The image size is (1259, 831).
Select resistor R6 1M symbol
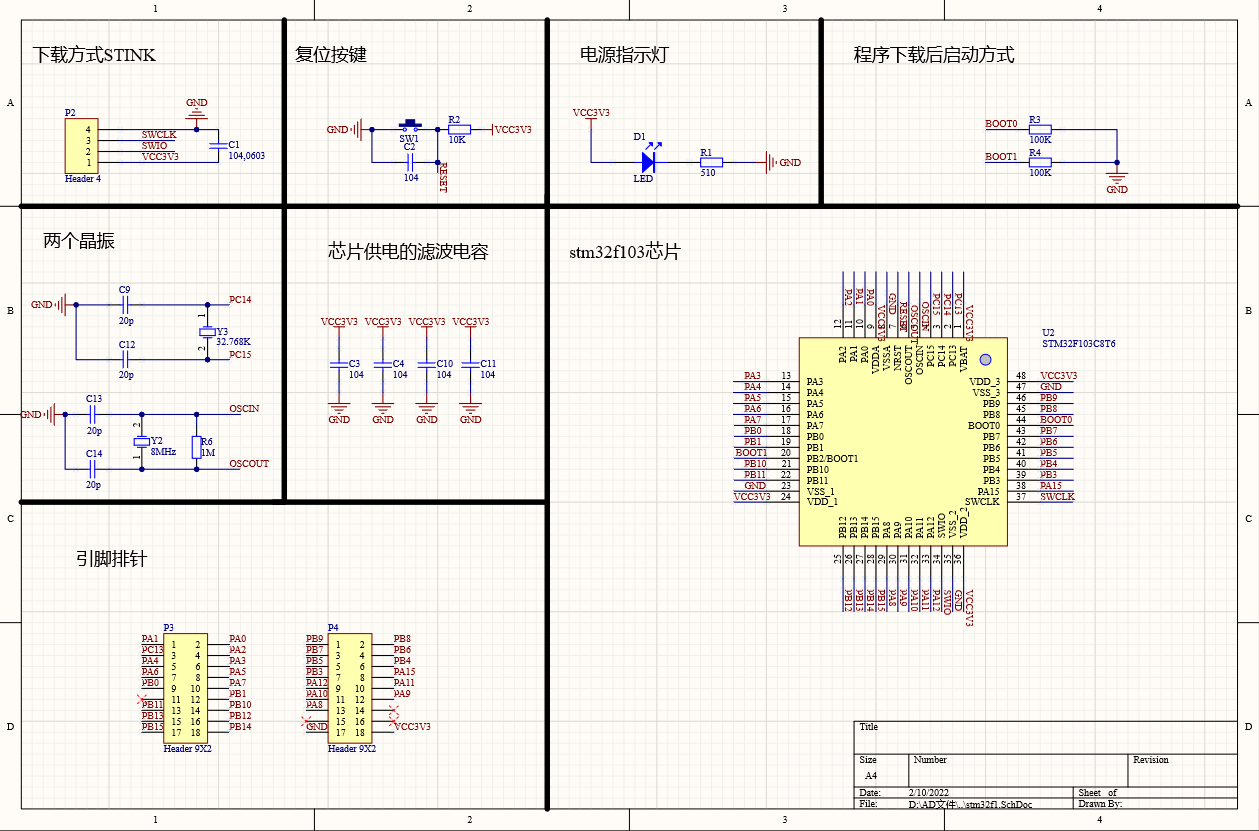196,446
